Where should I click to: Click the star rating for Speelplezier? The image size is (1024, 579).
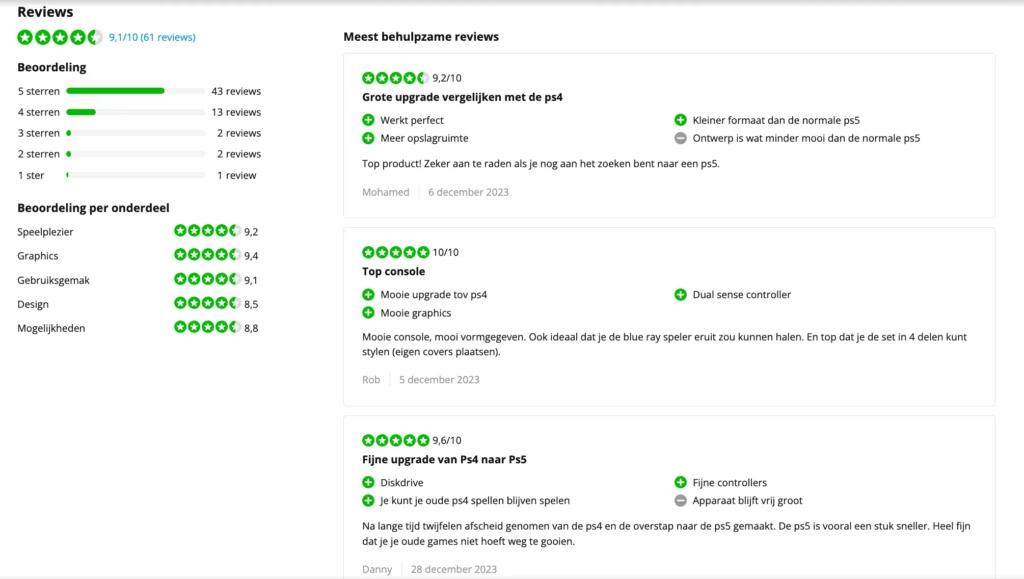[x=205, y=231]
